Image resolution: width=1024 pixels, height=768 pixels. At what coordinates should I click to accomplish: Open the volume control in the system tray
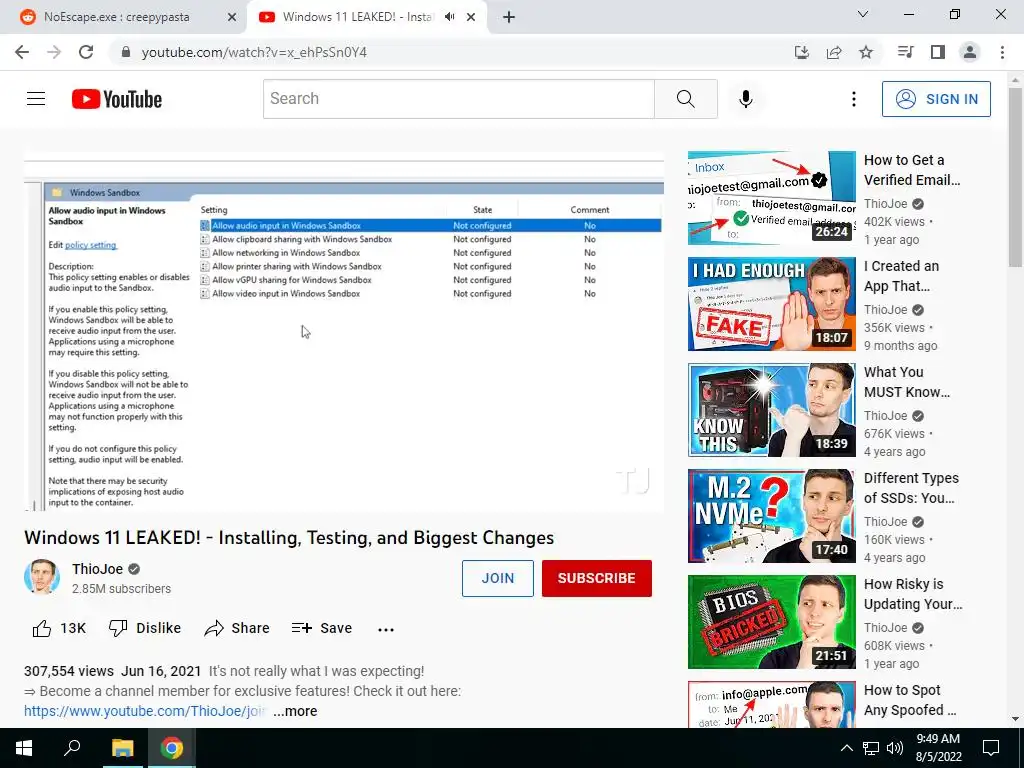(x=895, y=748)
